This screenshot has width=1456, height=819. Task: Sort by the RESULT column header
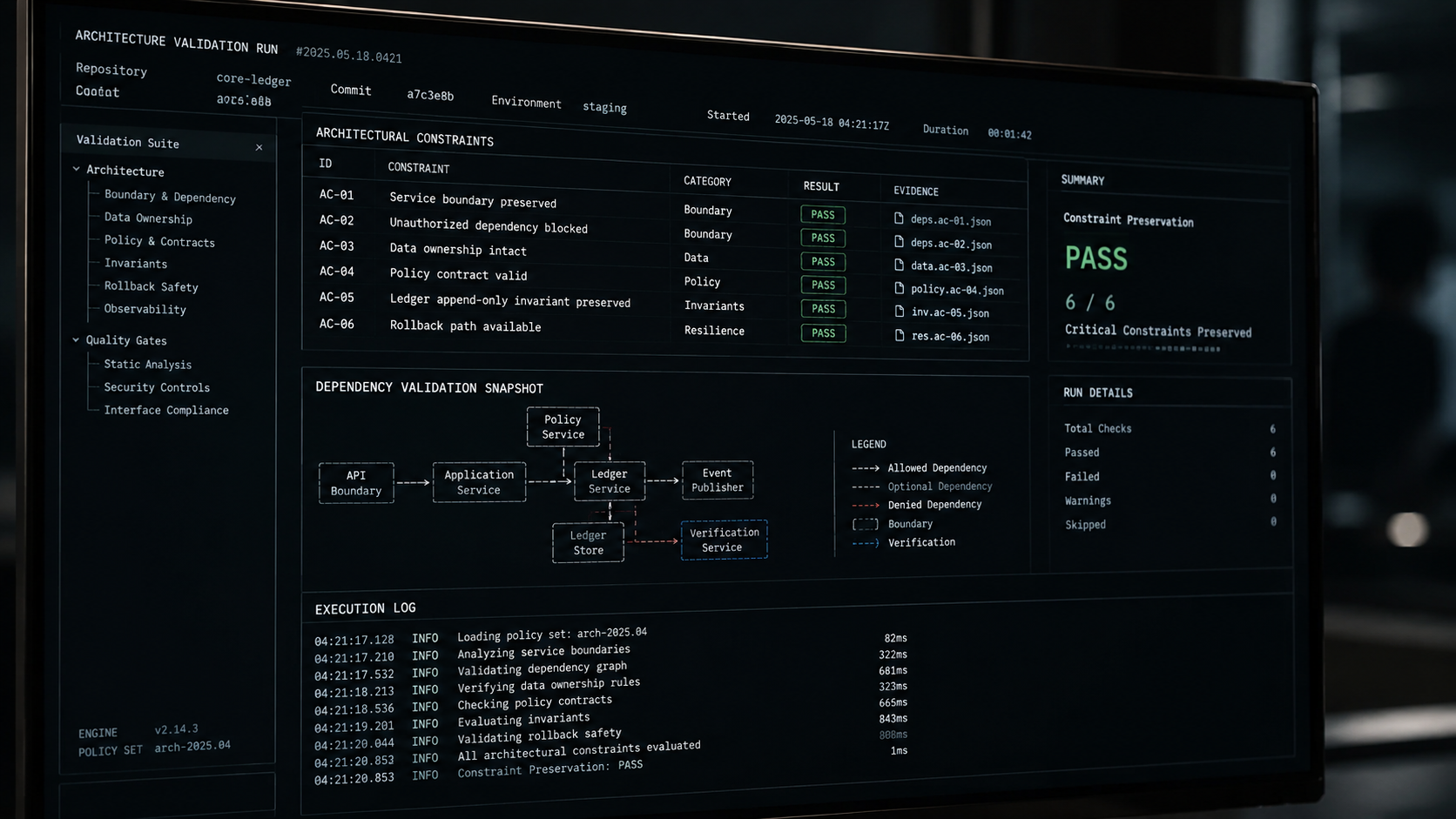pos(821,186)
